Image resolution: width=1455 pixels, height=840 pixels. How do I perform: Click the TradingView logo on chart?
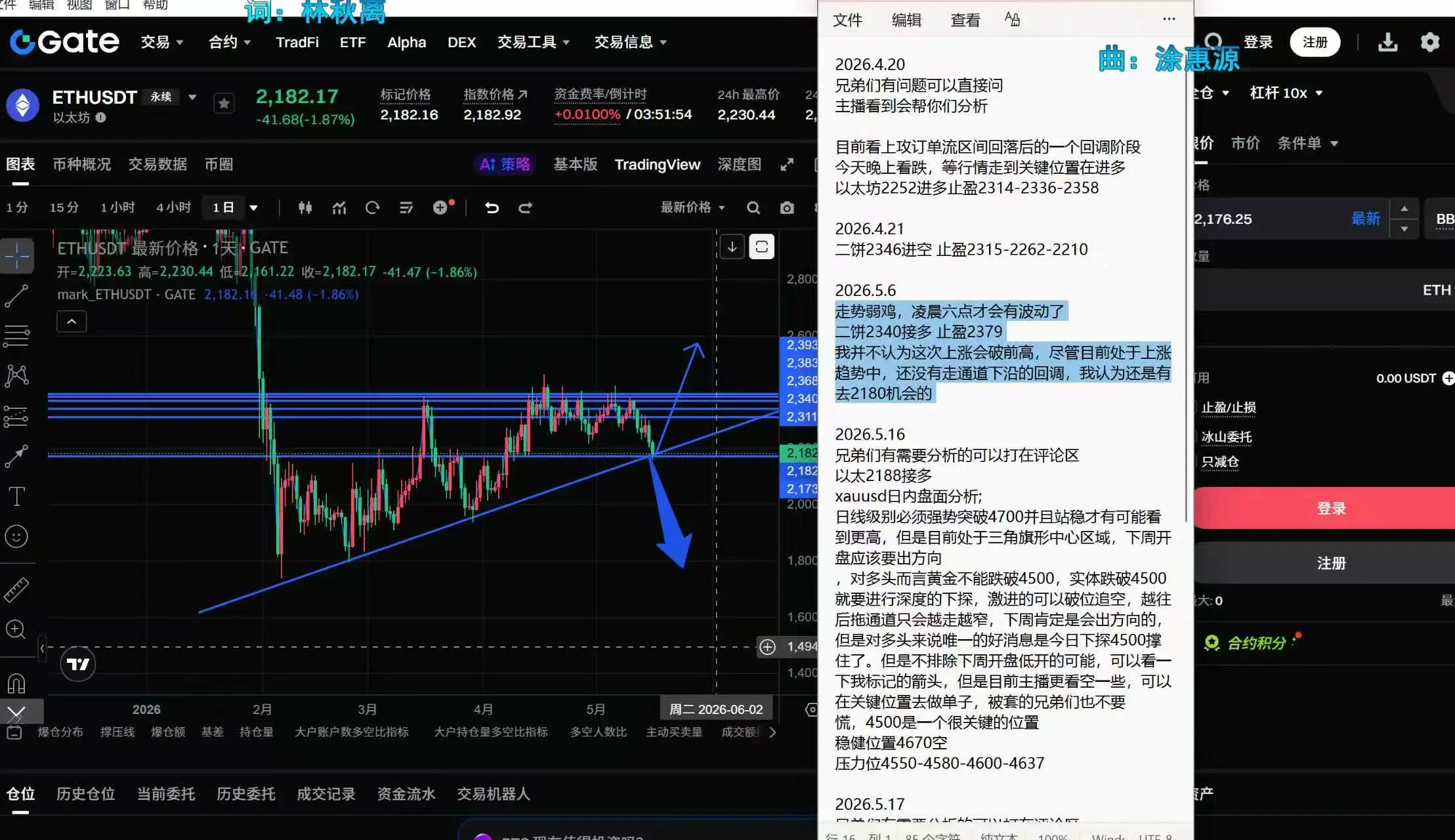coord(78,664)
